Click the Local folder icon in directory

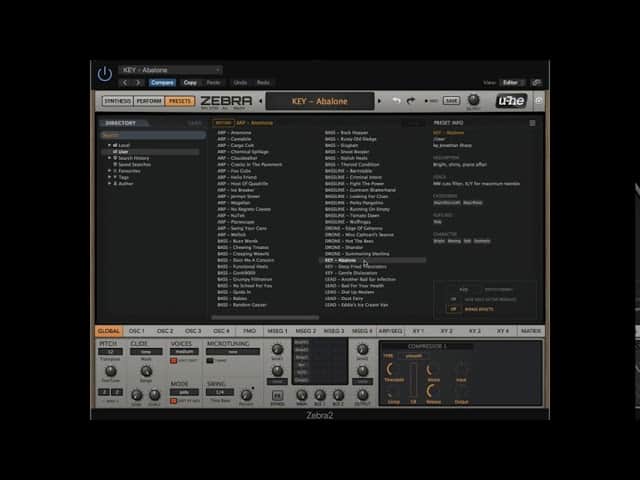coord(115,145)
